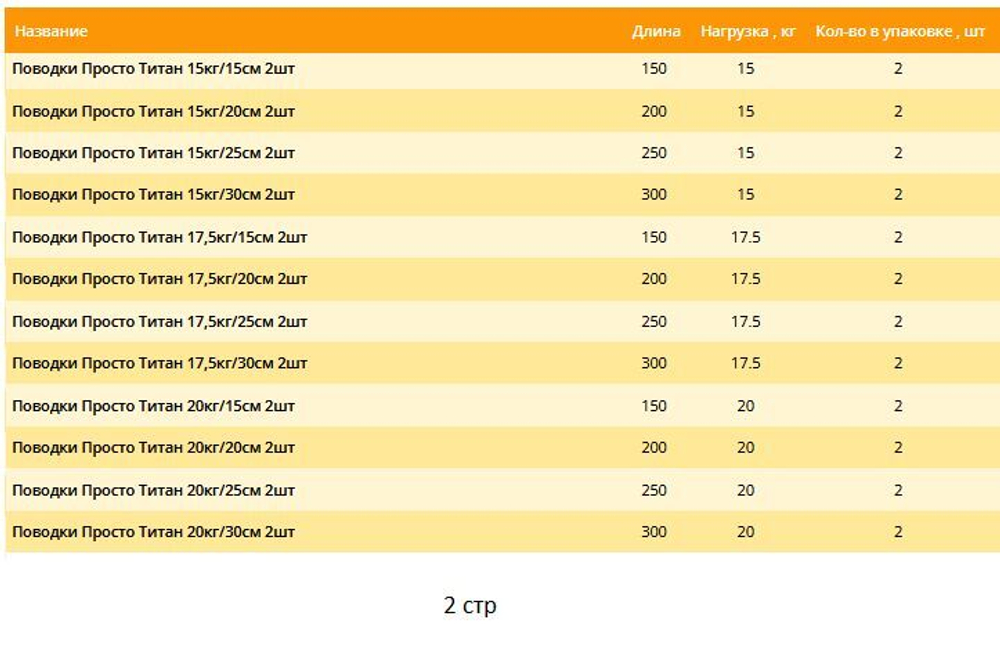Click length 150 in the 20кг/15см row
Image resolution: width=1000 pixels, height=651 pixels.
tap(654, 406)
